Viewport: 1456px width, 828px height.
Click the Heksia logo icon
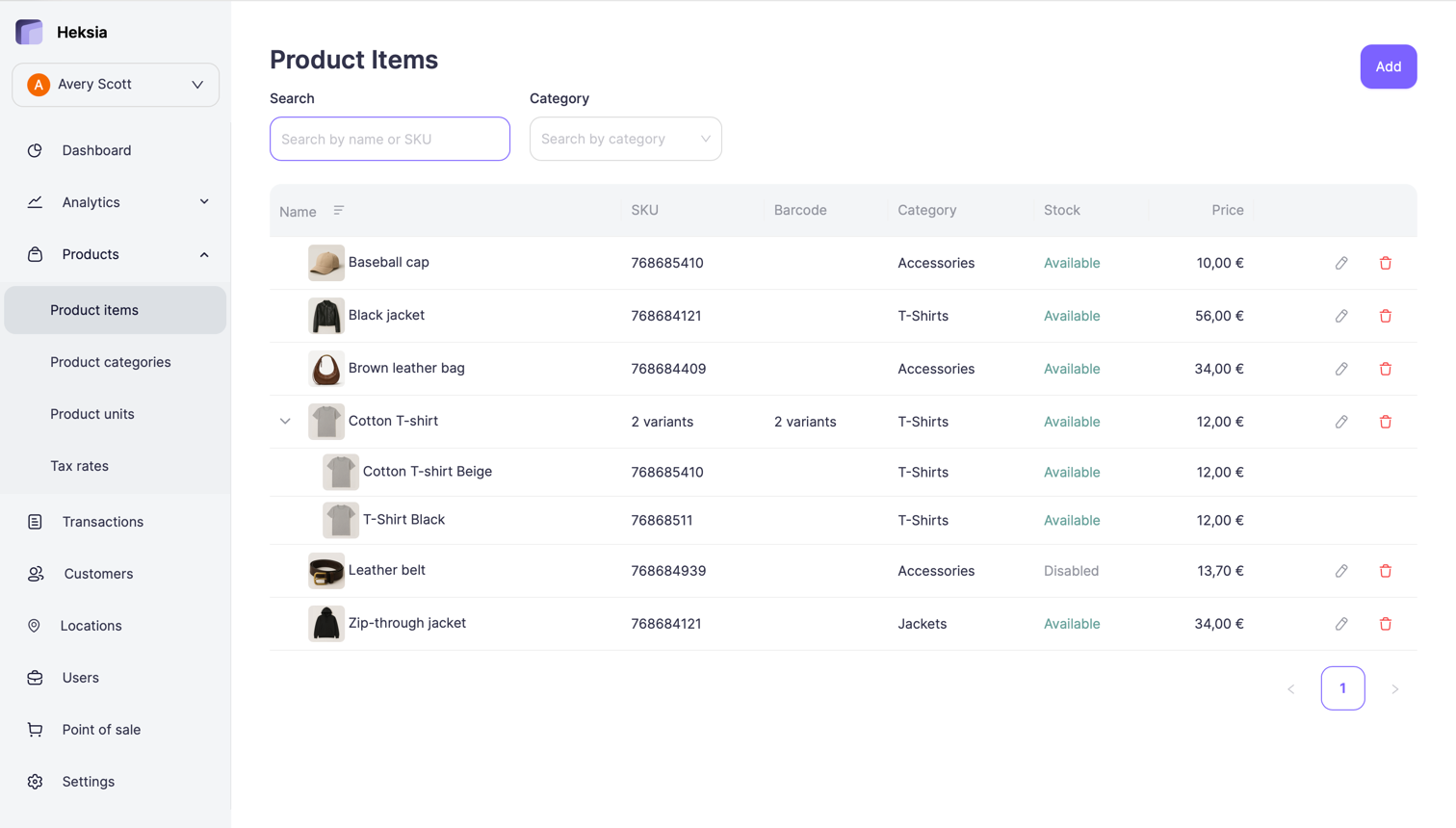30,32
